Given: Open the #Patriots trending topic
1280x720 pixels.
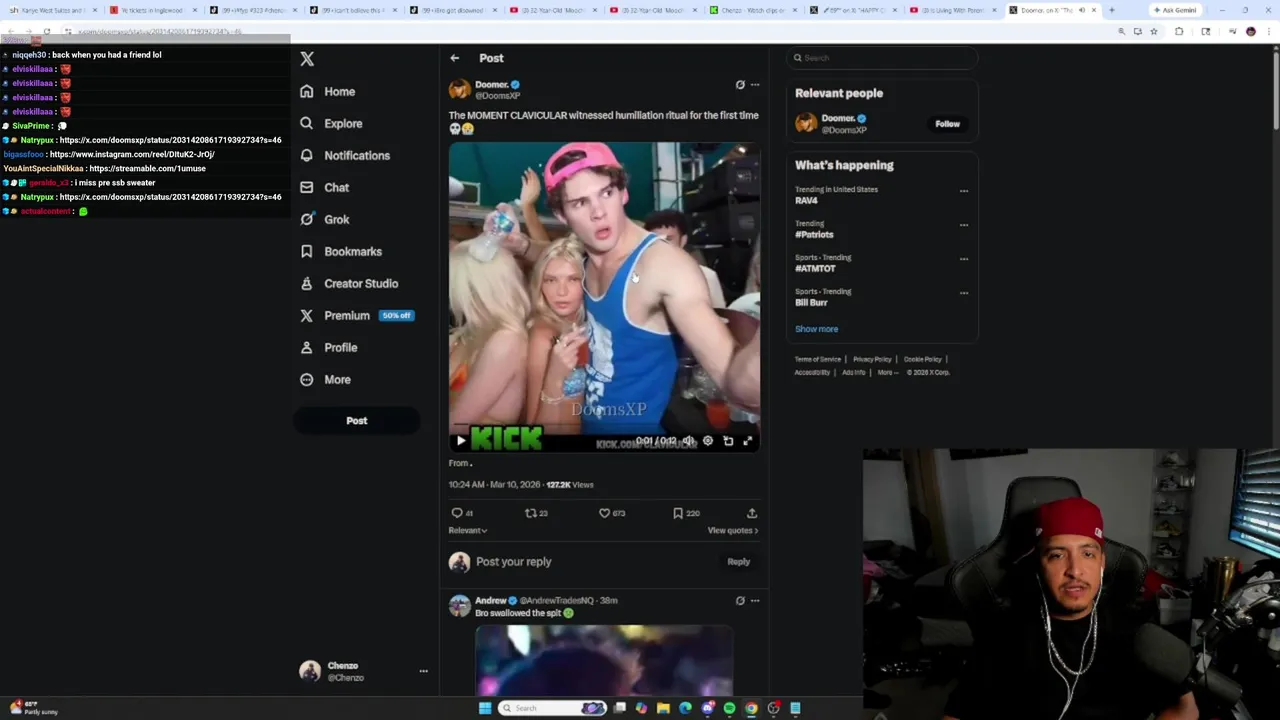Looking at the screenshot, I should (814, 229).
